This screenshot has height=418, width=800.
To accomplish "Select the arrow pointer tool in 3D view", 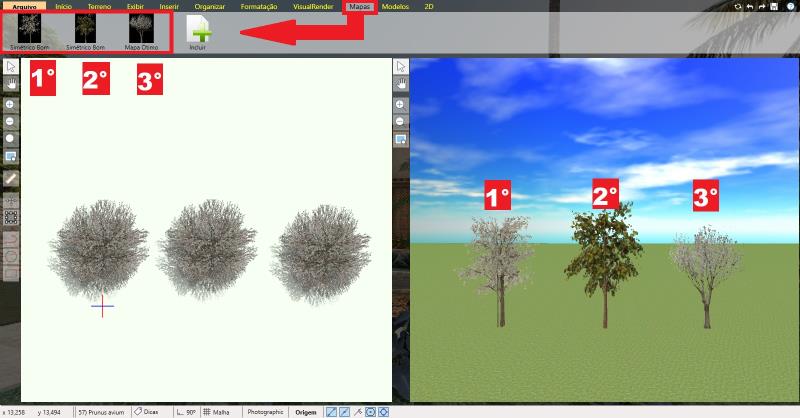I will point(400,66).
